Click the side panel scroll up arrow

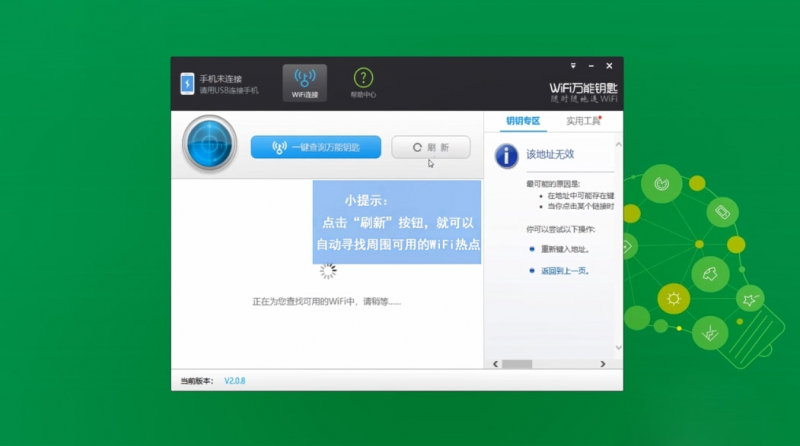coord(618,145)
